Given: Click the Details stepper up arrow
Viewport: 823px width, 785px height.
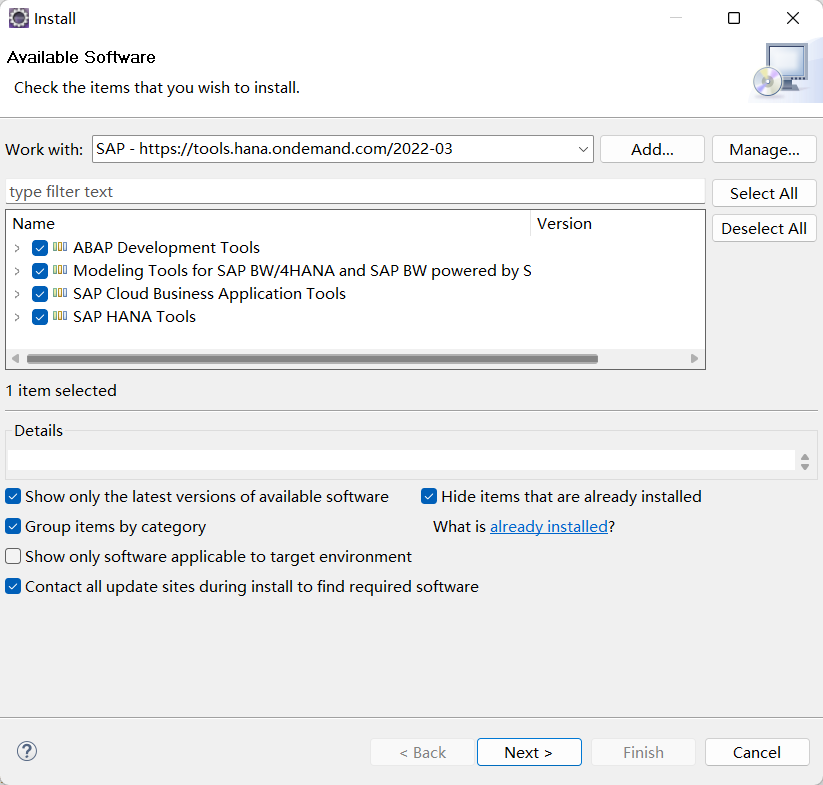Looking at the screenshot, I should coord(805,457).
